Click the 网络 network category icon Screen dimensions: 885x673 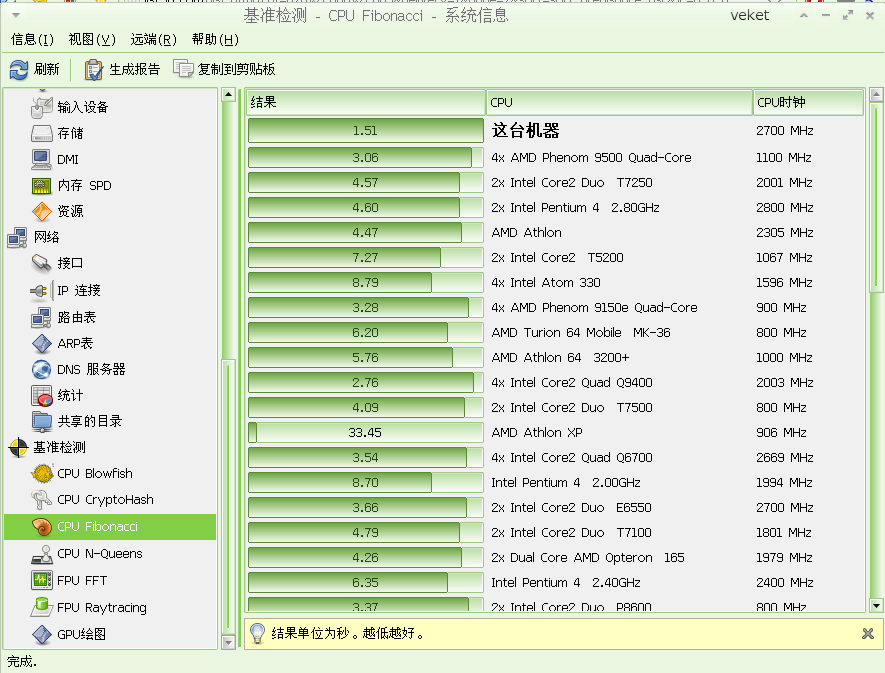(x=17, y=237)
